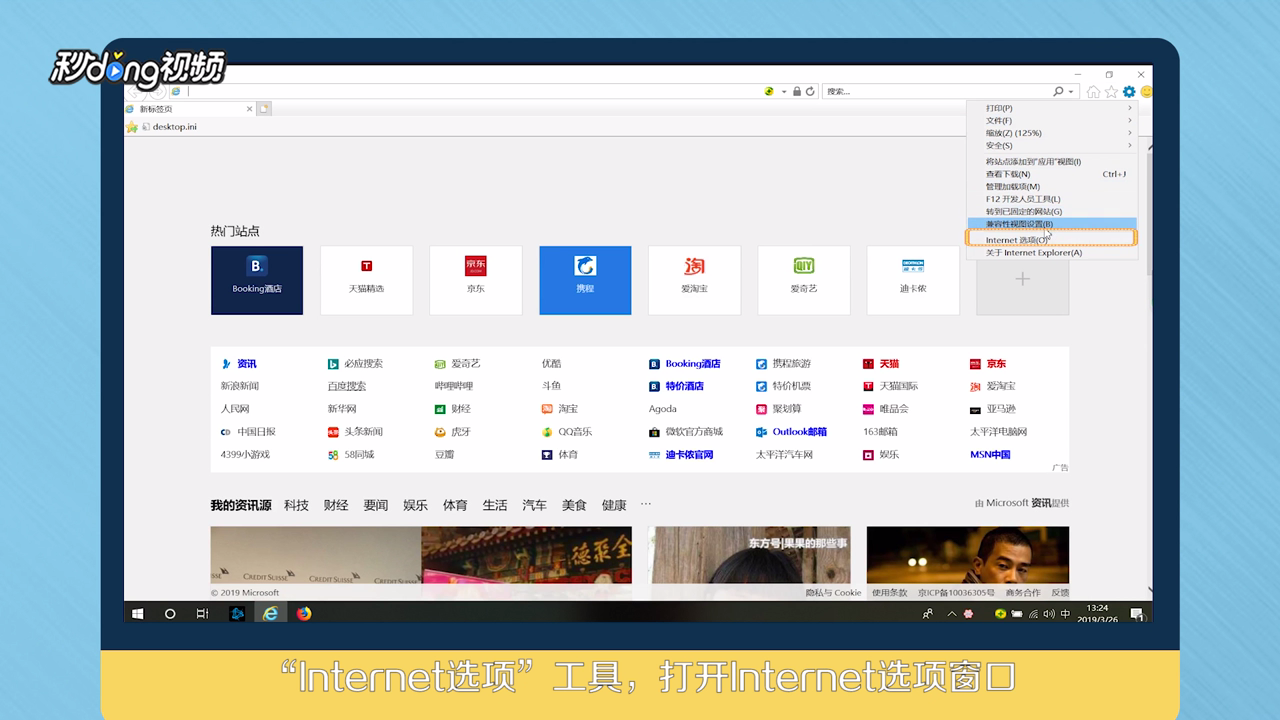Viewport: 1280px width, 720px height.
Task: Open the 天猫精选 tile
Action: tap(366, 280)
